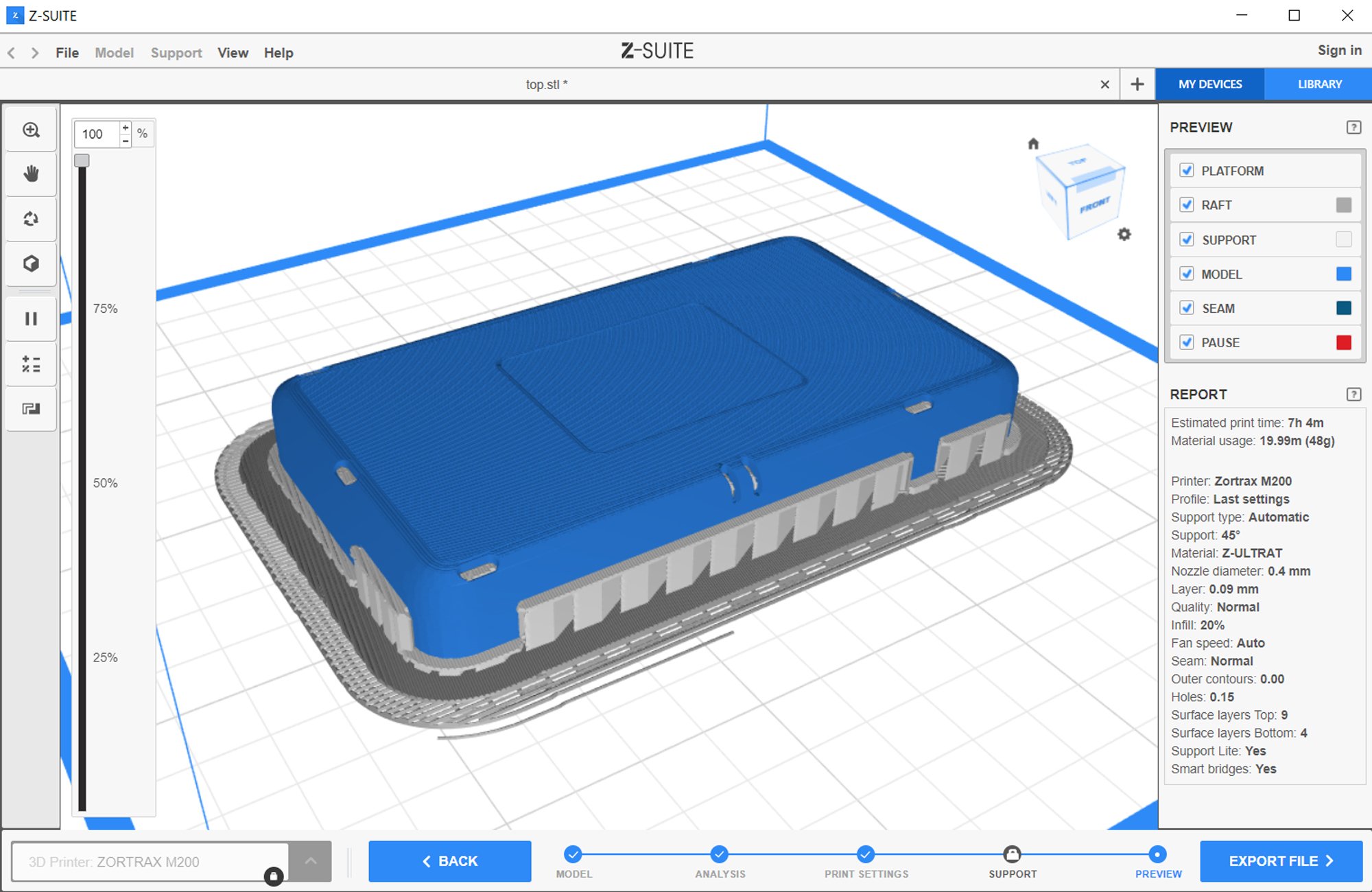
Task: Open the Support menu
Action: pyautogui.click(x=176, y=53)
